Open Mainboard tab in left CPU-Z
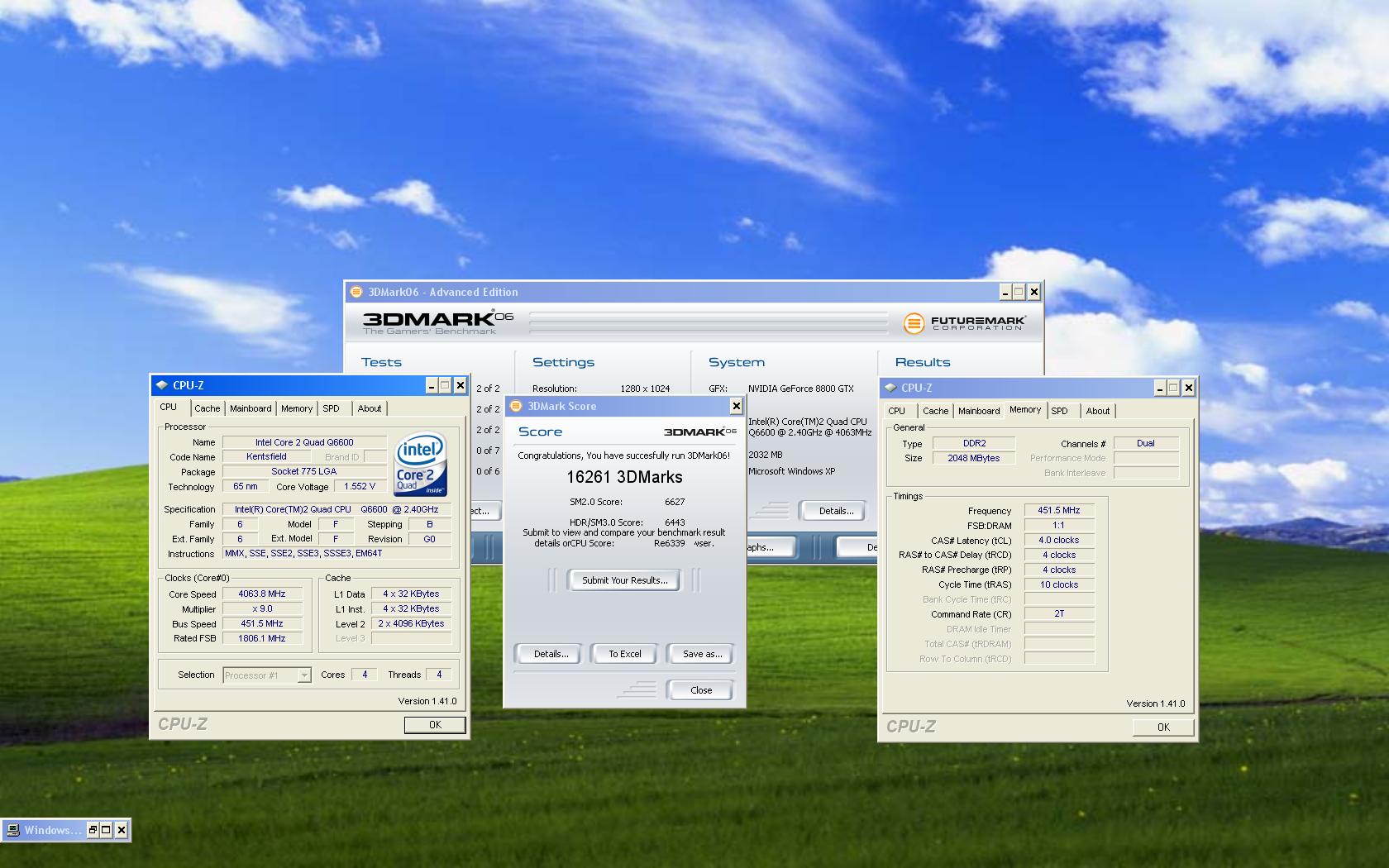 pos(251,408)
